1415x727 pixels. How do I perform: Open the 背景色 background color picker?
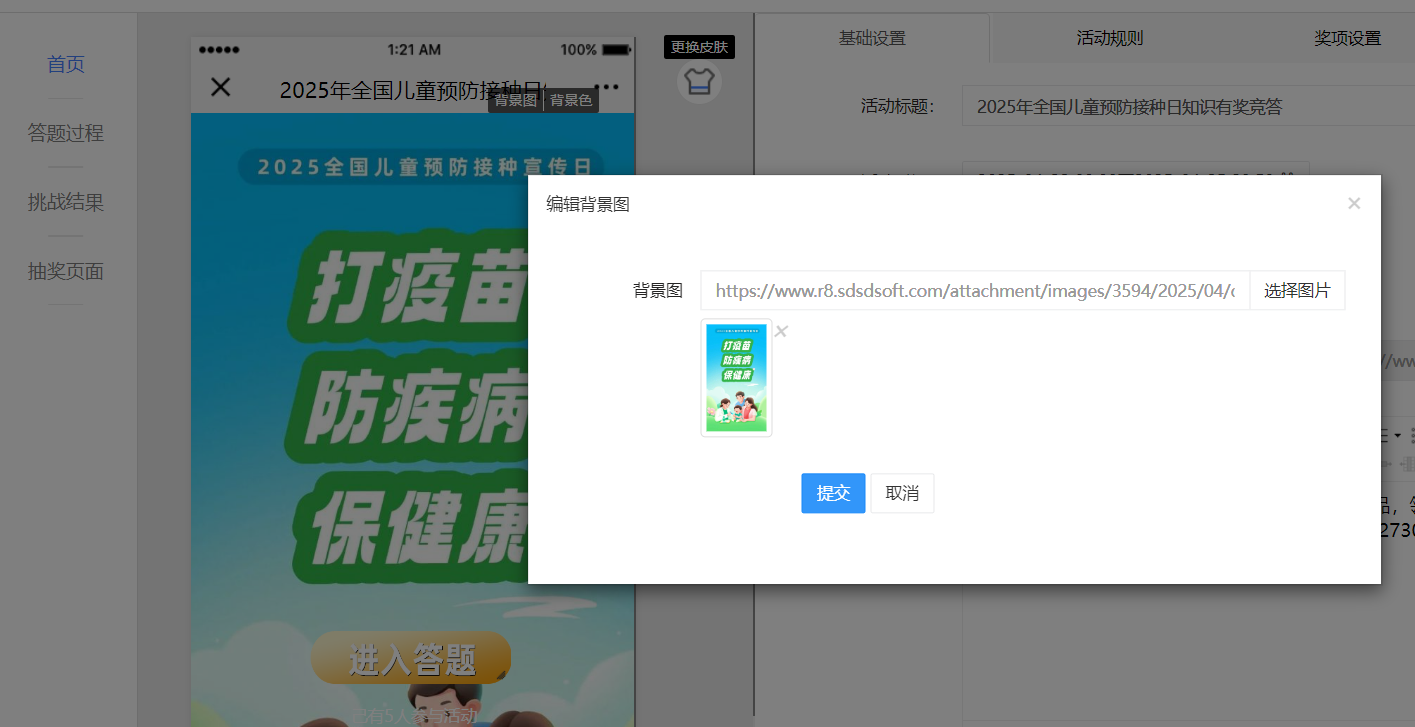(x=570, y=100)
